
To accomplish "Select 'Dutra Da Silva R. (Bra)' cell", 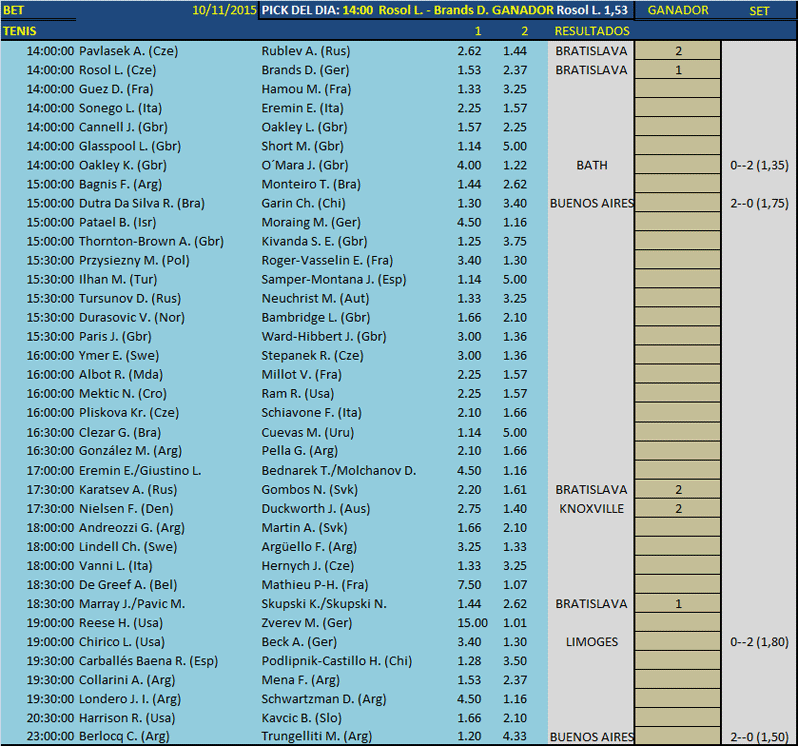I will click(141, 204).
